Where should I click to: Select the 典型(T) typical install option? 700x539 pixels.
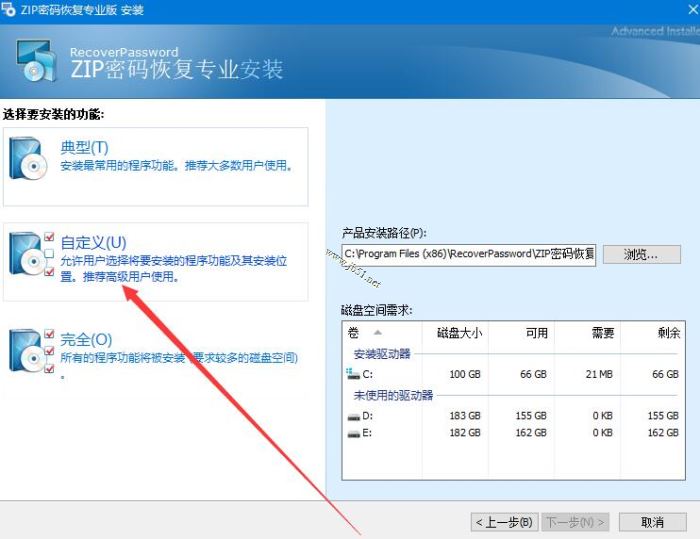coord(155,167)
